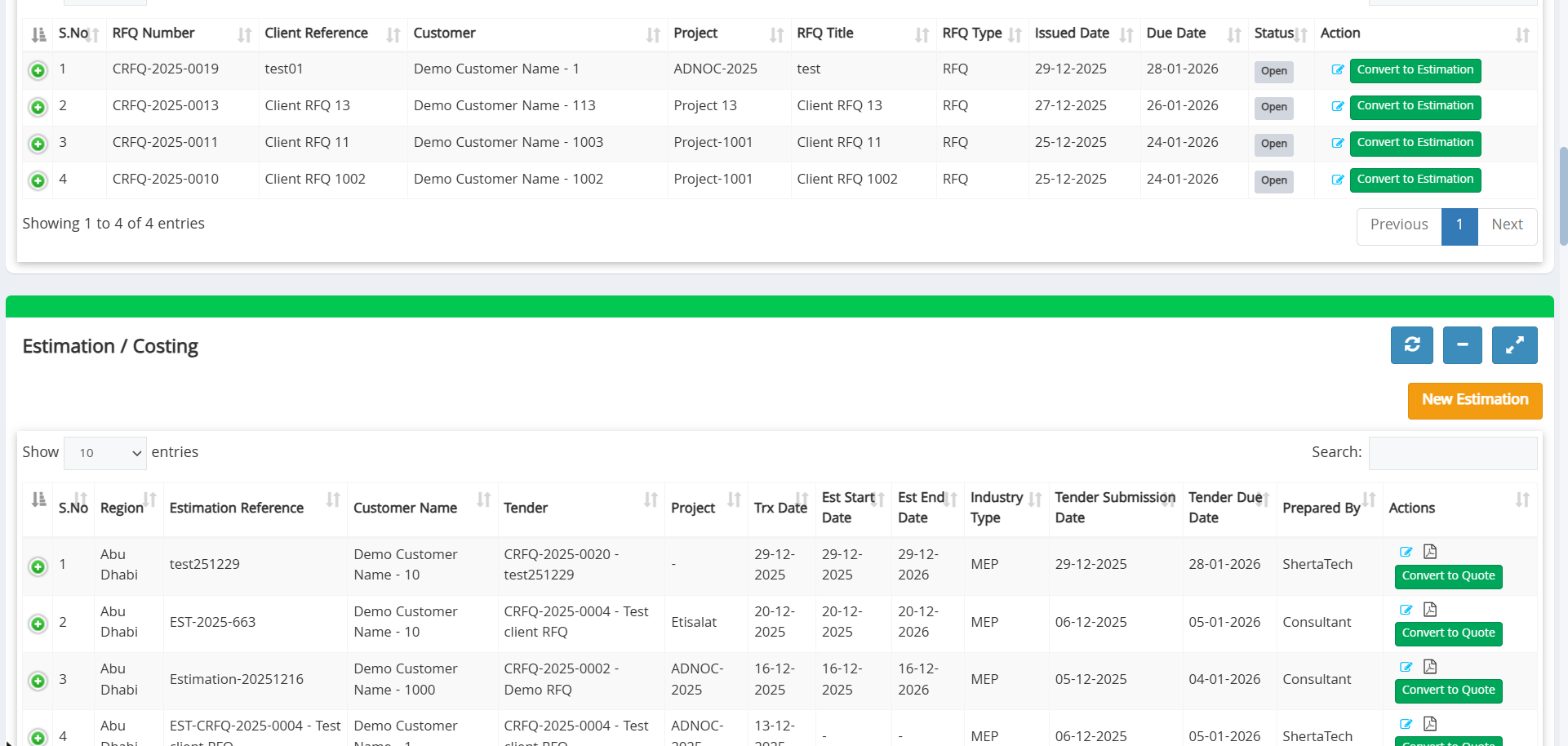Open PDF for Estimation-20251216
The image size is (1568, 746).
click(1430, 667)
